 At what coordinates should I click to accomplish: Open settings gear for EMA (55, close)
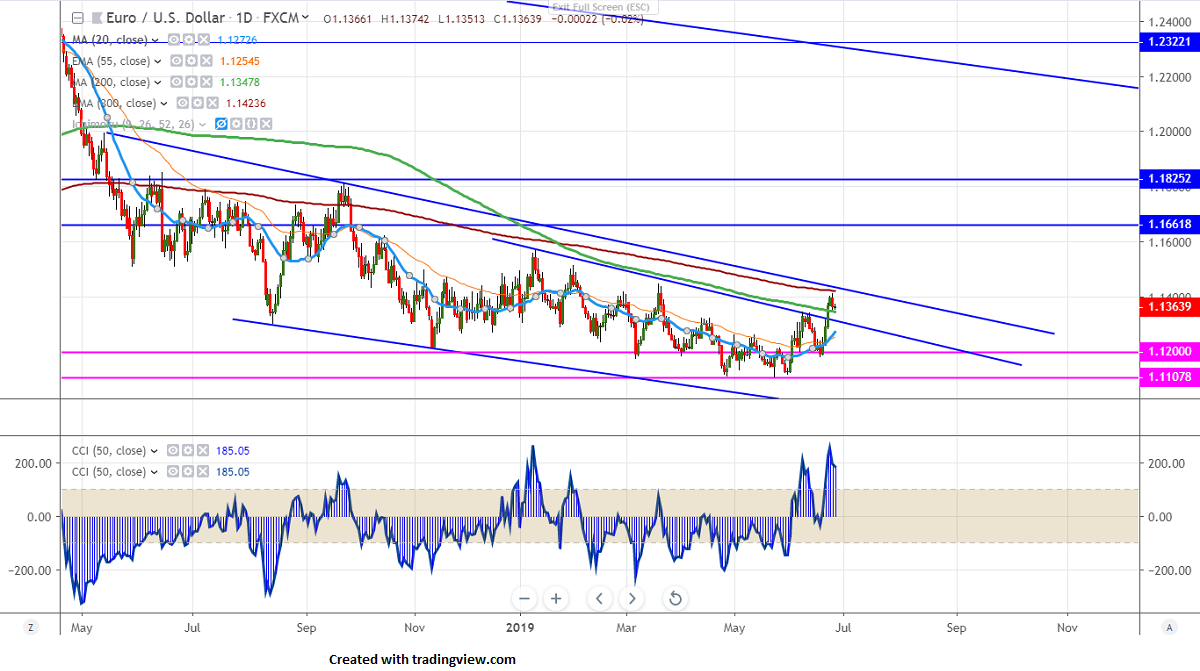tap(191, 61)
